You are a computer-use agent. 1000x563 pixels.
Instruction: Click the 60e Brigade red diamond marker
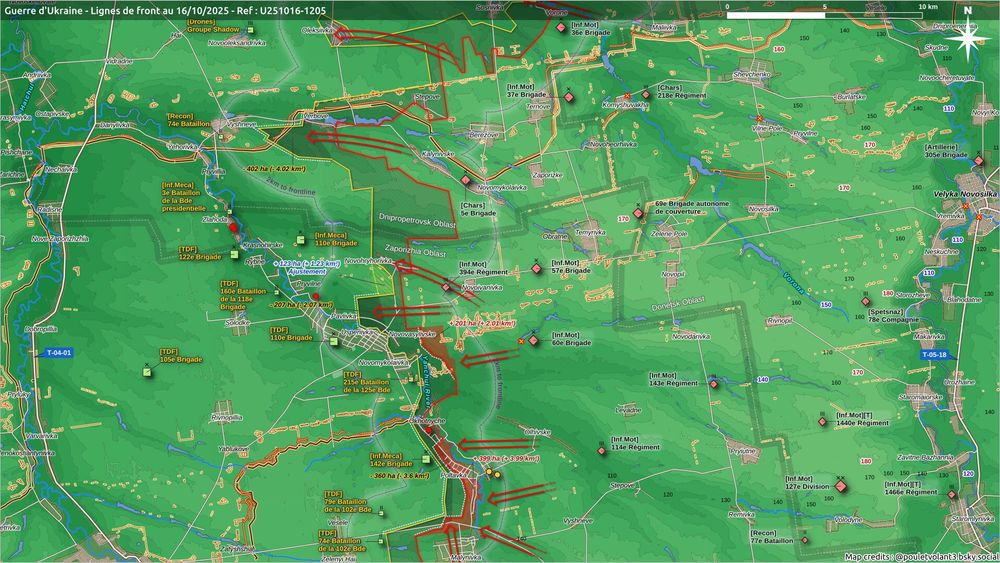[x=533, y=341]
